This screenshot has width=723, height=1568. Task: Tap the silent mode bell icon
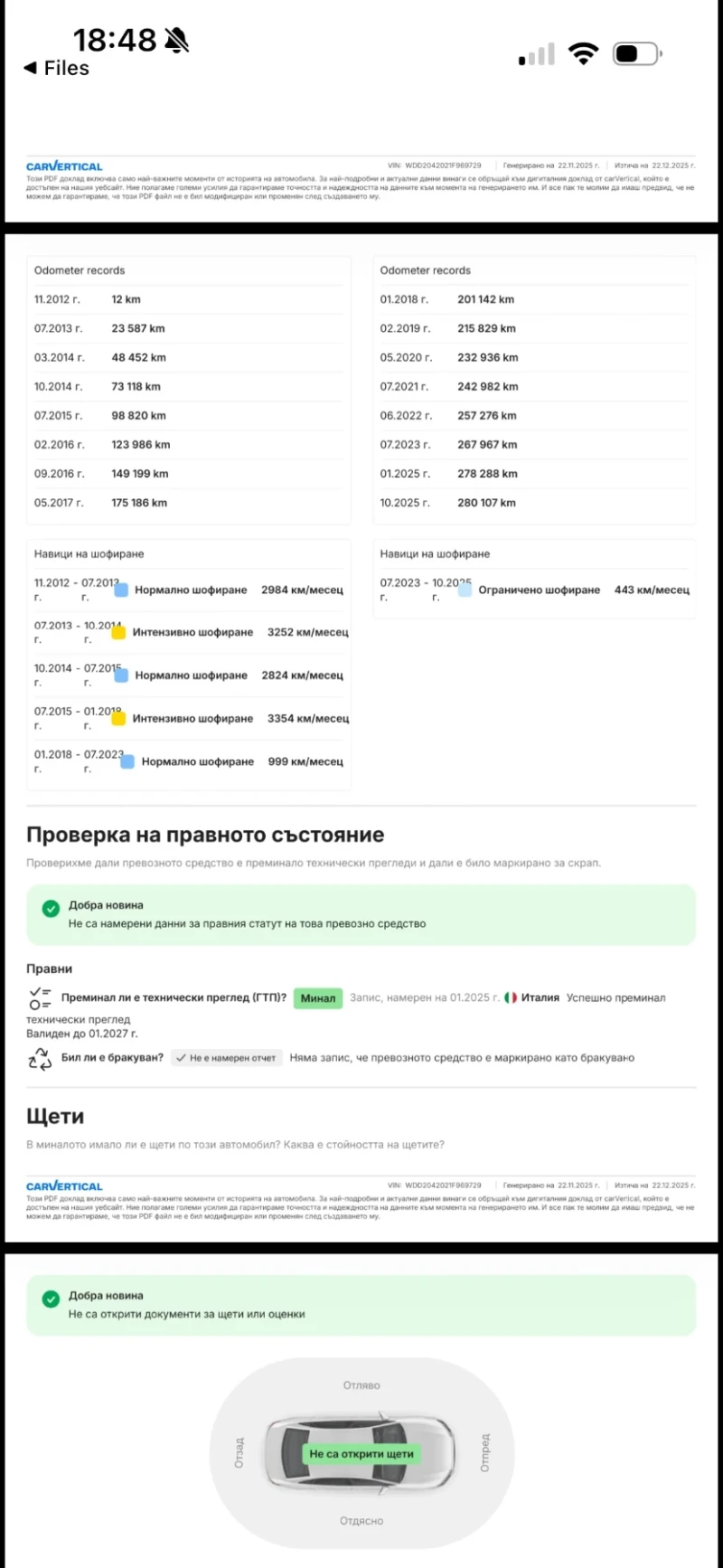[177, 40]
